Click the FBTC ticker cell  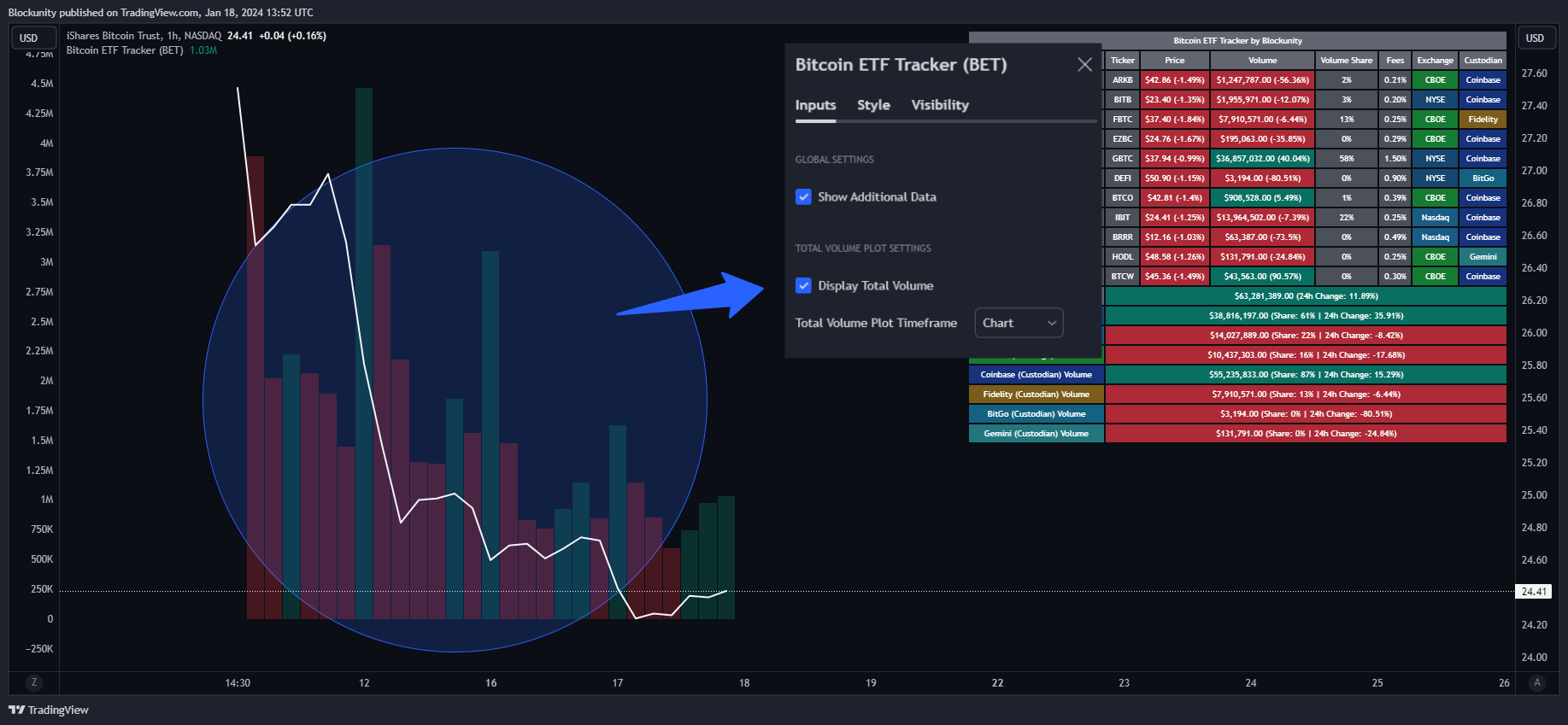(x=1123, y=120)
